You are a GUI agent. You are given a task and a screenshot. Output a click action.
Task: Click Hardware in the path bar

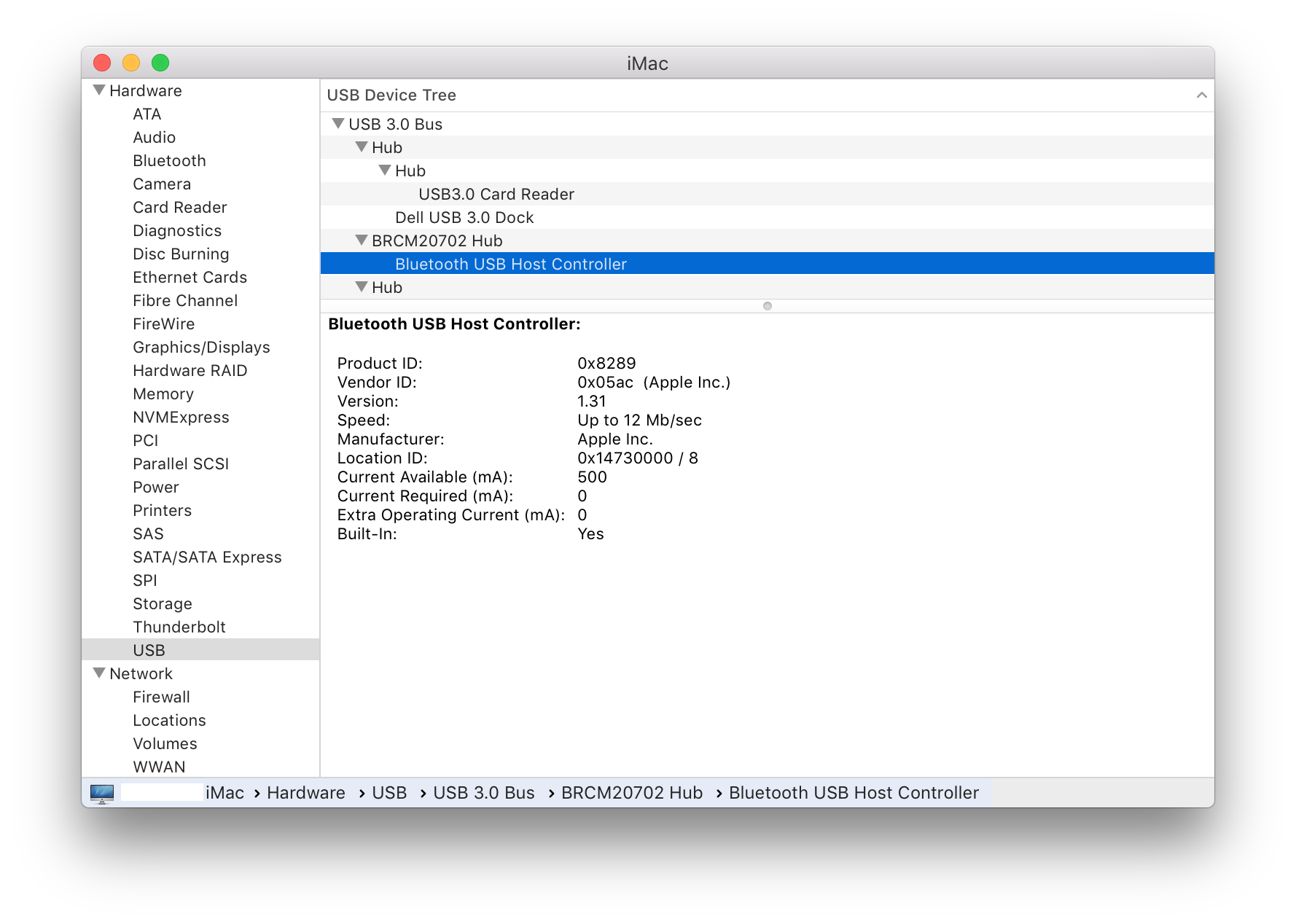coord(306,793)
